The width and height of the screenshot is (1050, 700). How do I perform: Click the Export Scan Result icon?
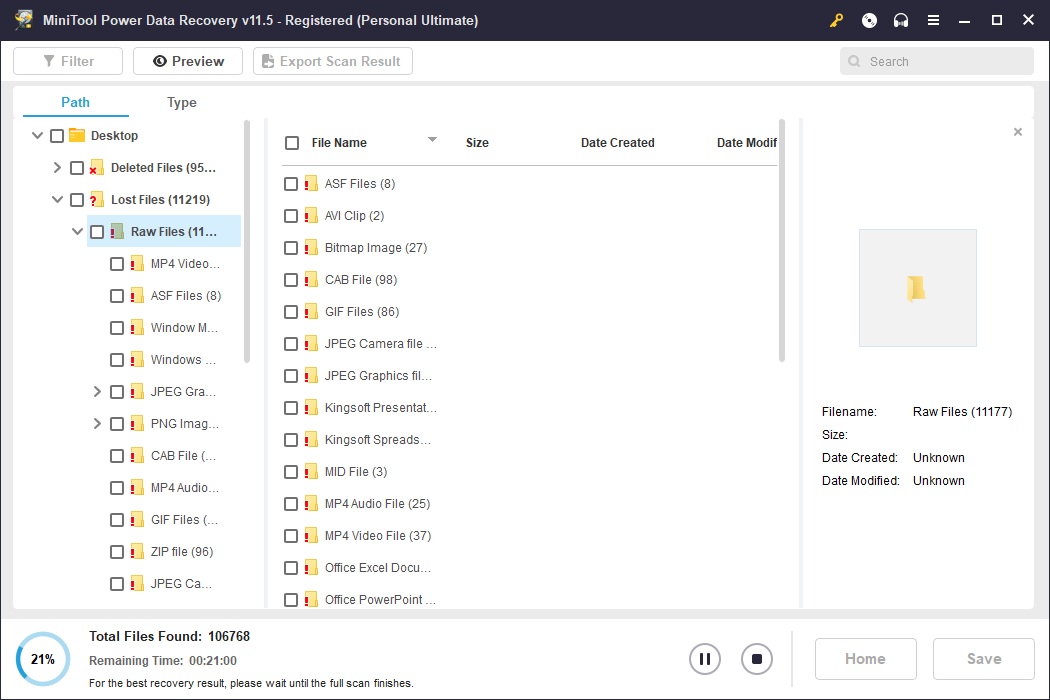click(267, 61)
